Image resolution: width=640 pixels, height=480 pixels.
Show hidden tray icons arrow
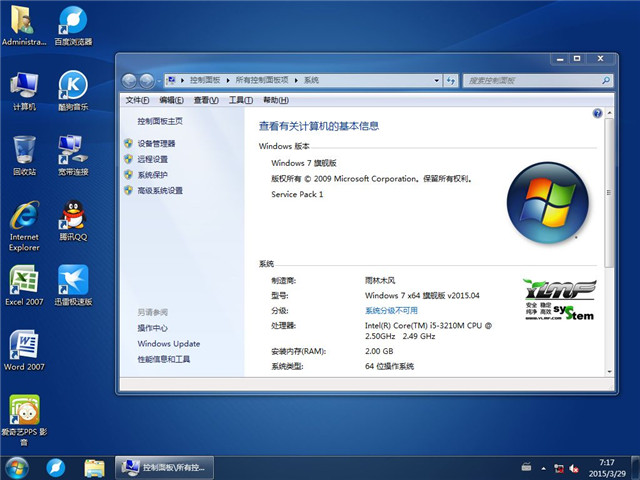pos(543,468)
